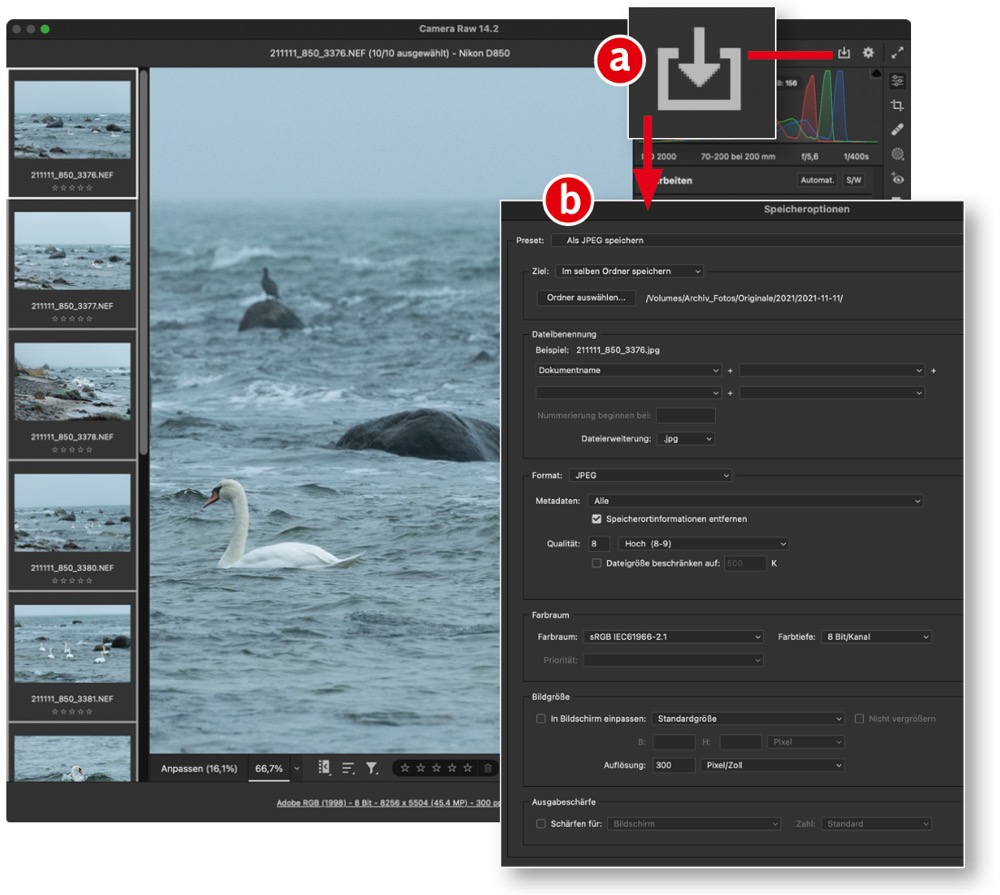1000x895 pixels.
Task: Enable Dateigröße beschränken auf checkbox
Action: pos(597,563)
